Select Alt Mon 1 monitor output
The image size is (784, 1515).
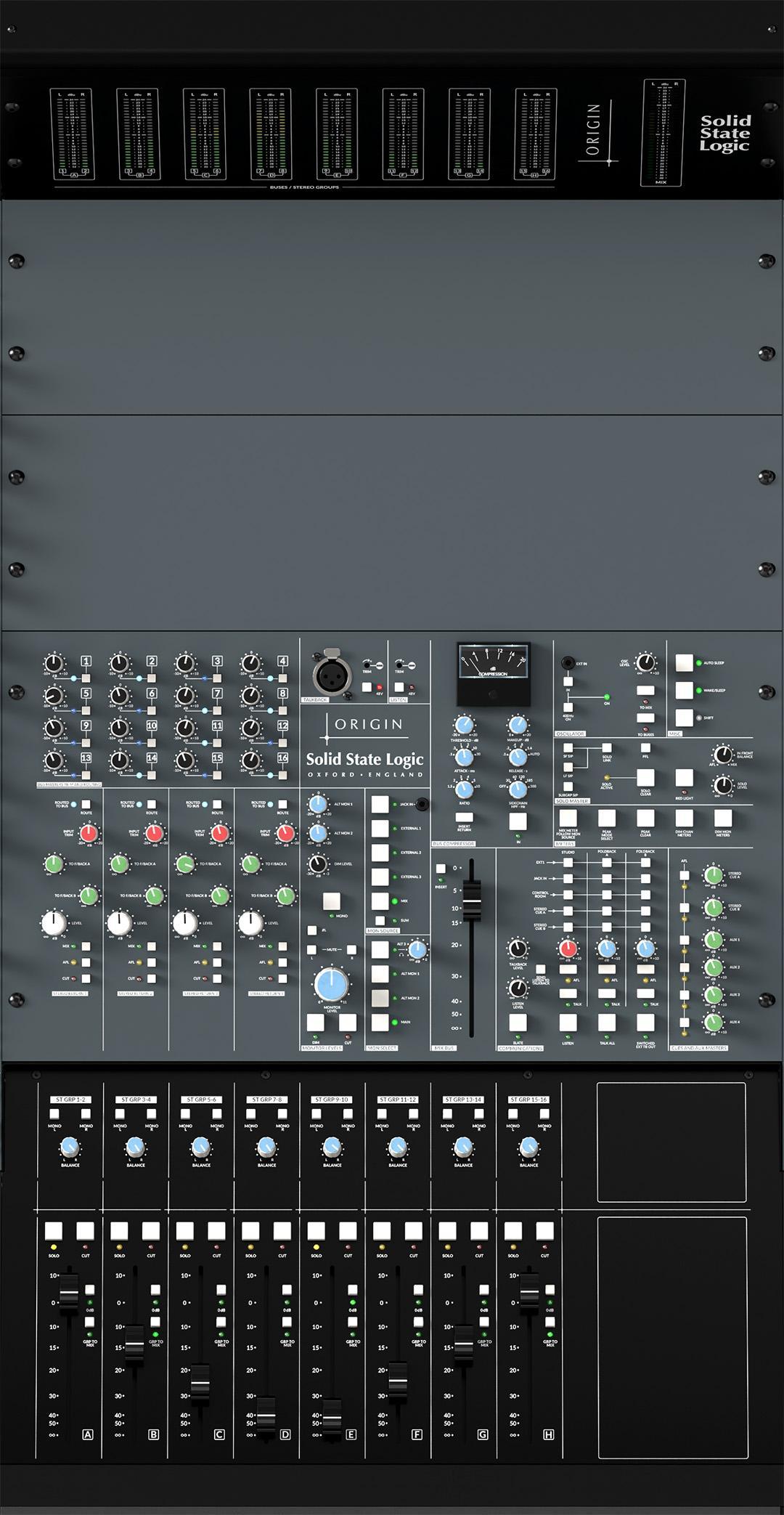point(380,973)
